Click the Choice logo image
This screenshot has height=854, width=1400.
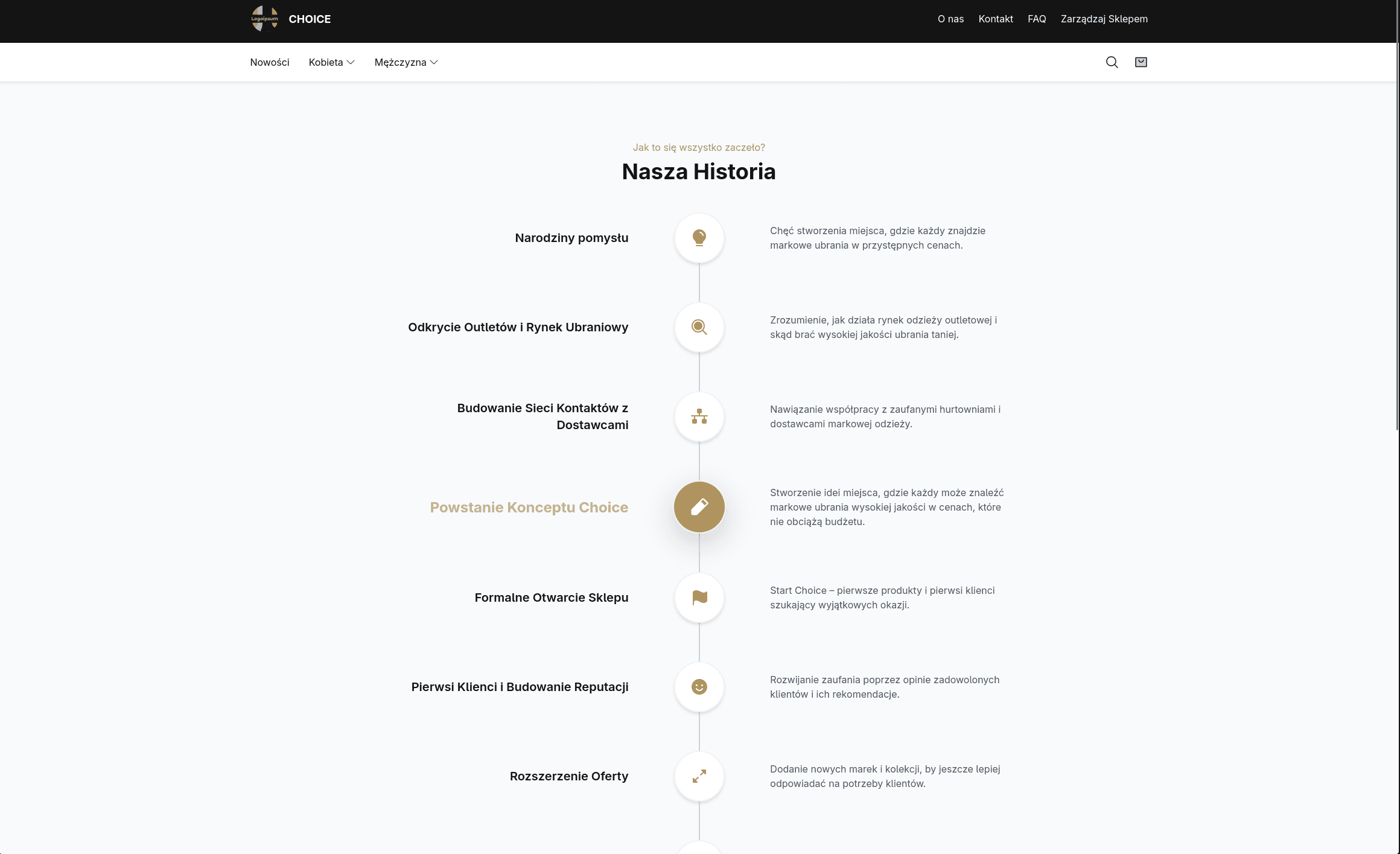(264, 19)
